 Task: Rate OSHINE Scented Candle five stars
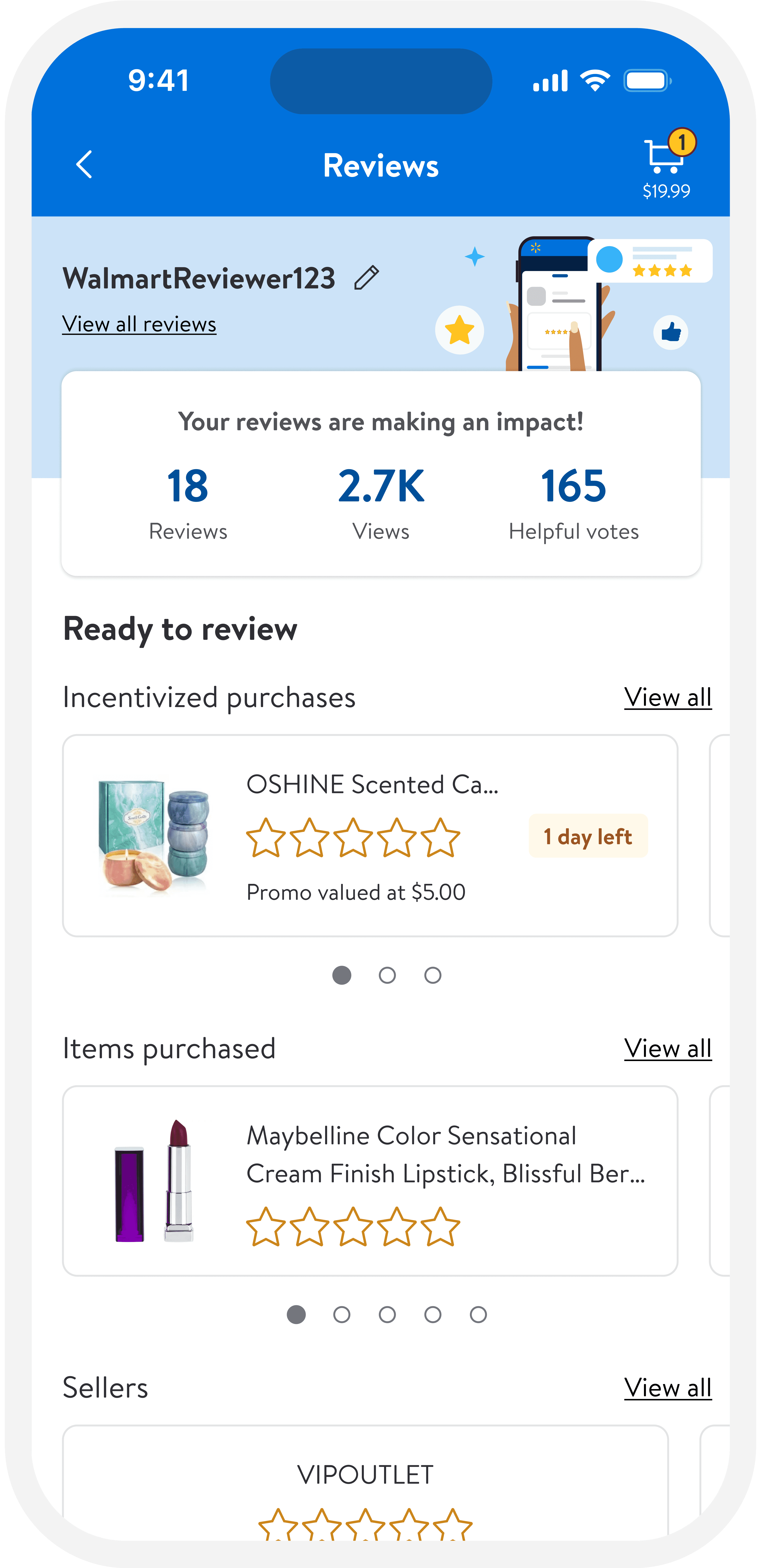tap(440, 838)
